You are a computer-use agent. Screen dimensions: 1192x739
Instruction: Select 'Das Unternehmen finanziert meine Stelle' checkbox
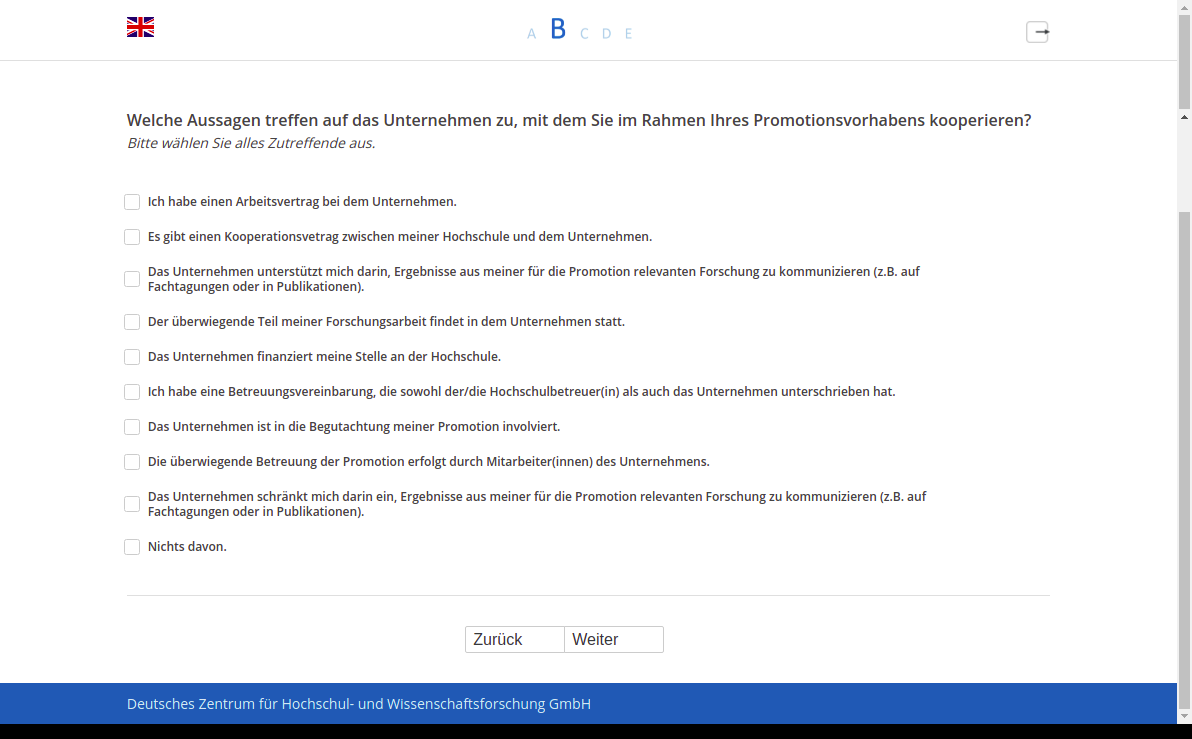132,357
